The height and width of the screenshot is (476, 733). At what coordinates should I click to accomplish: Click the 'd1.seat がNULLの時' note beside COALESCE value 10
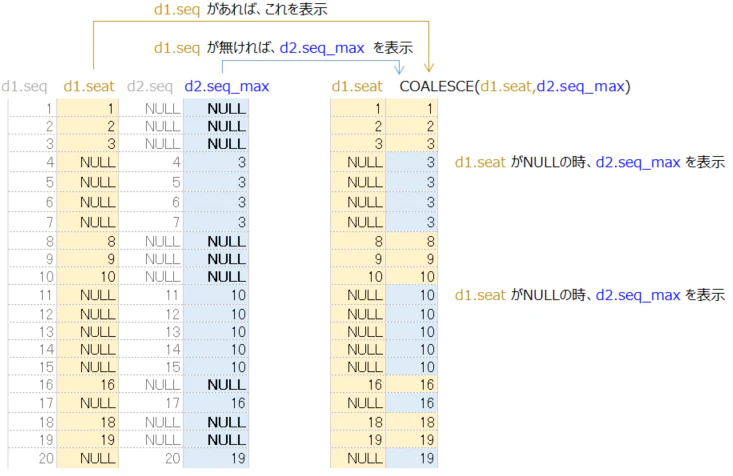pos(589,295)
